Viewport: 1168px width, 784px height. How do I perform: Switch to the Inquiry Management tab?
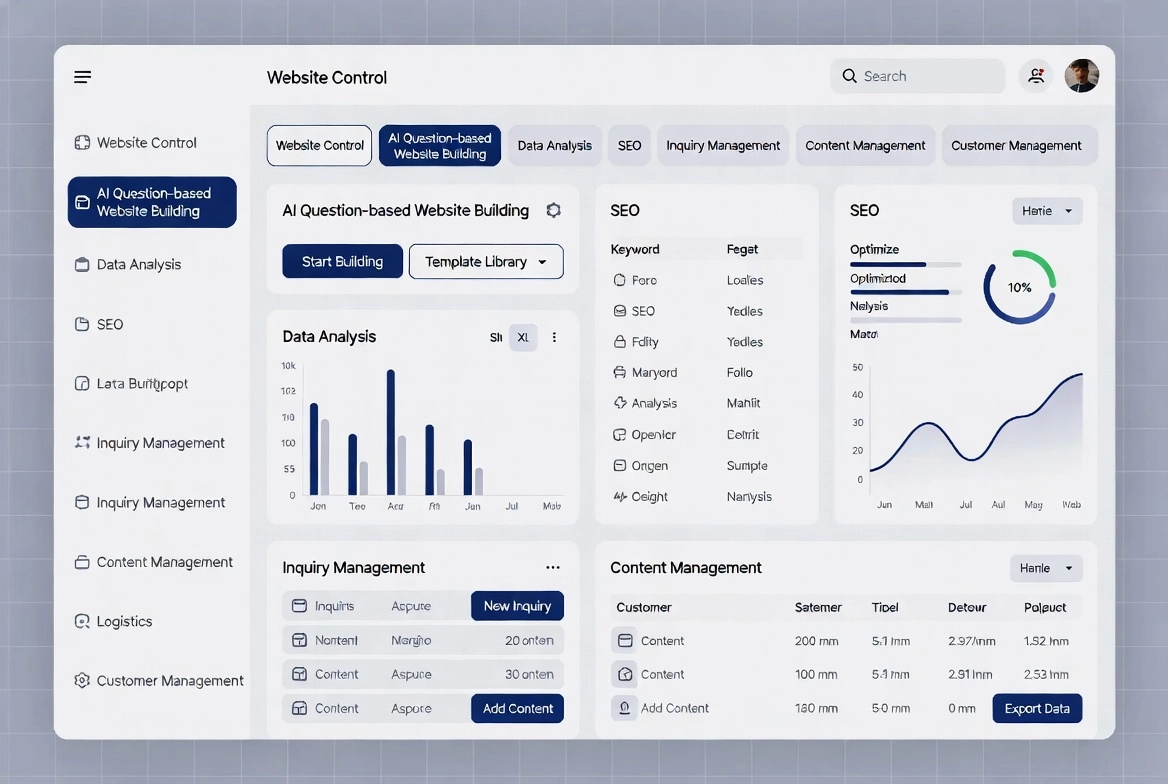723,146
